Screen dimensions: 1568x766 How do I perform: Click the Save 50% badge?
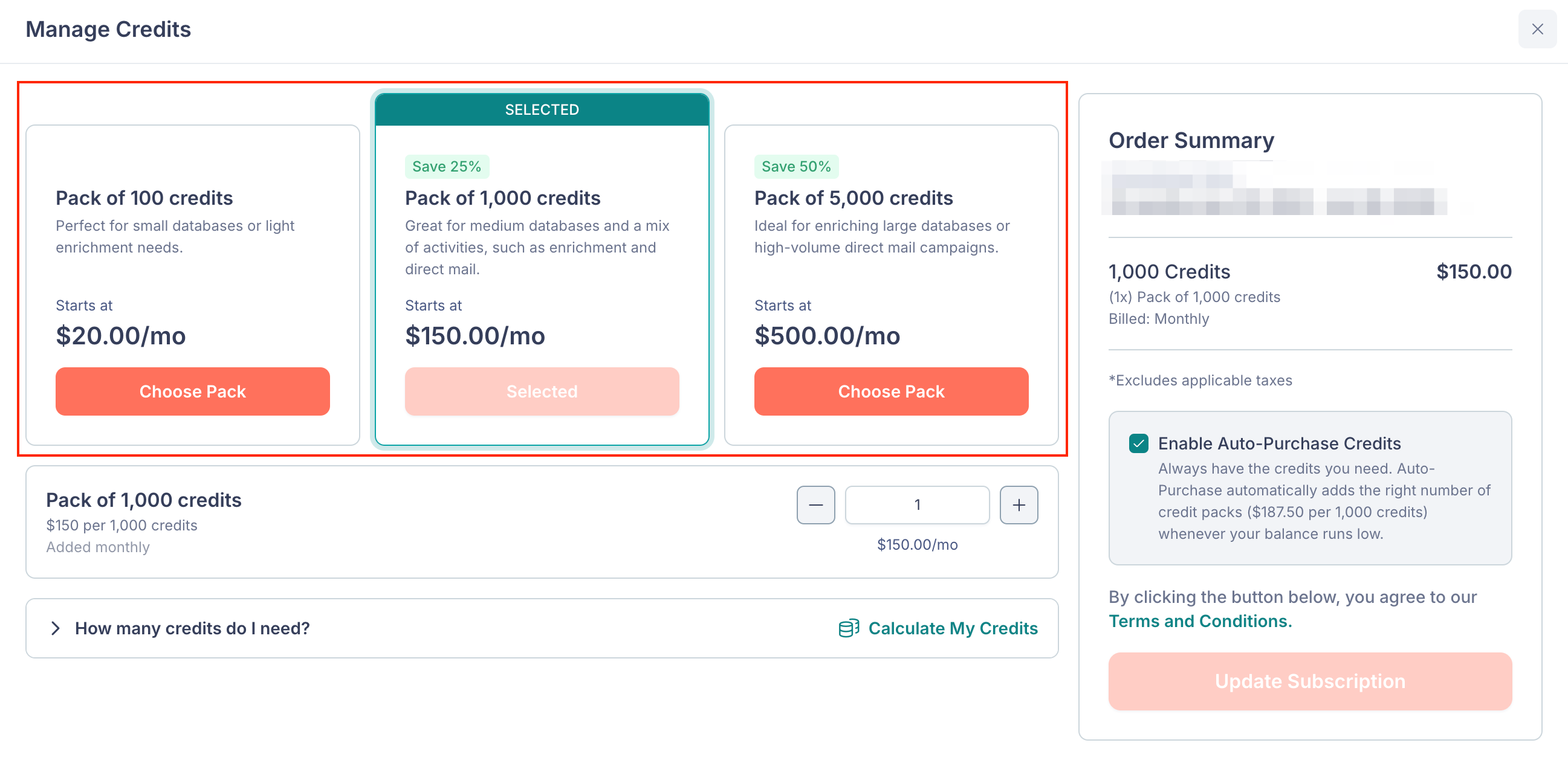point(795,166)
